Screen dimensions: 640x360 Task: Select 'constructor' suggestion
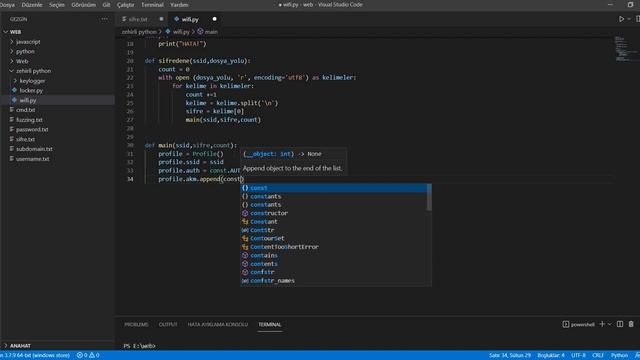tap(334, 213)
